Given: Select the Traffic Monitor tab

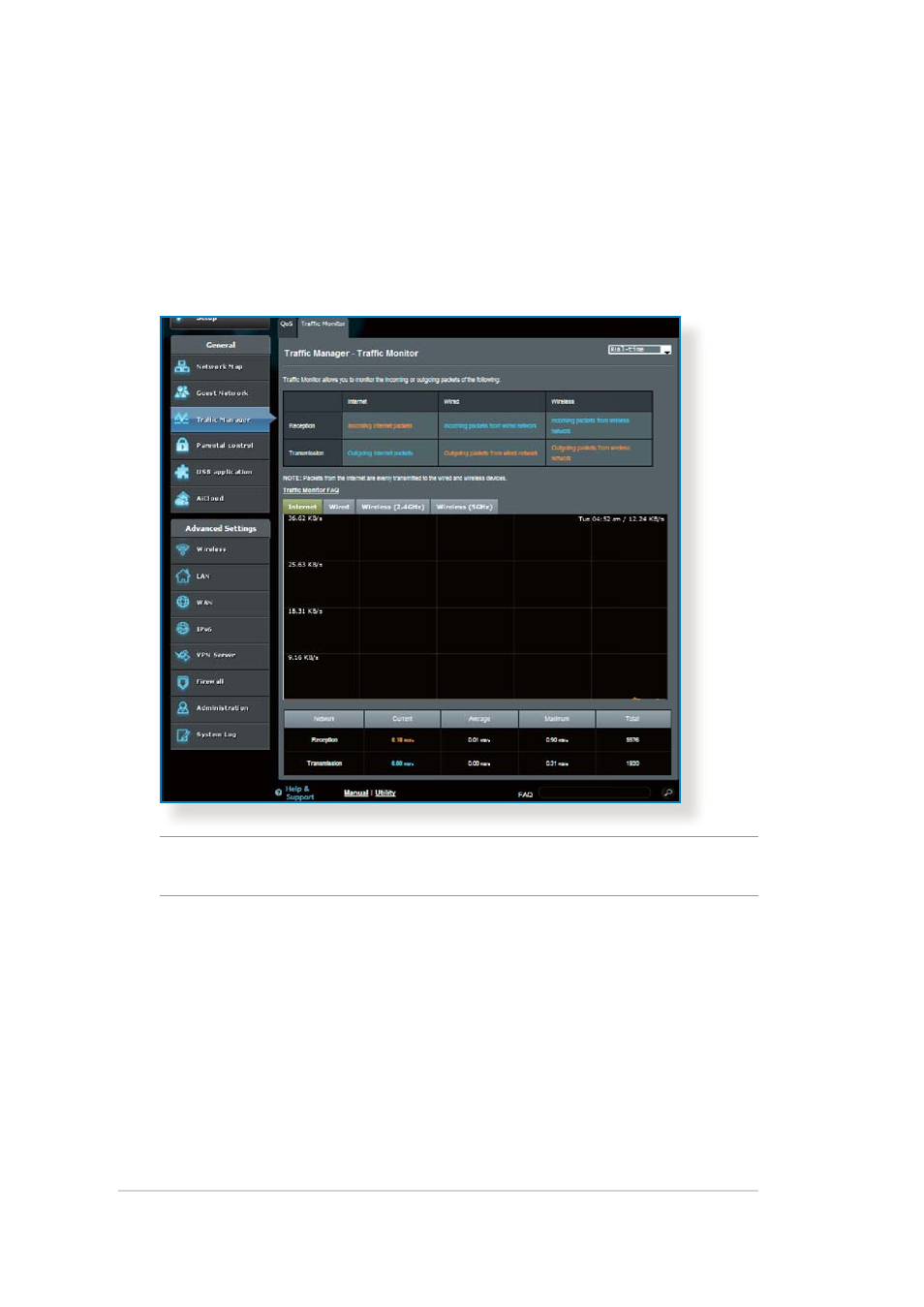Looking at the screenshot, I should pyautogui.click(x=323, y=324).
